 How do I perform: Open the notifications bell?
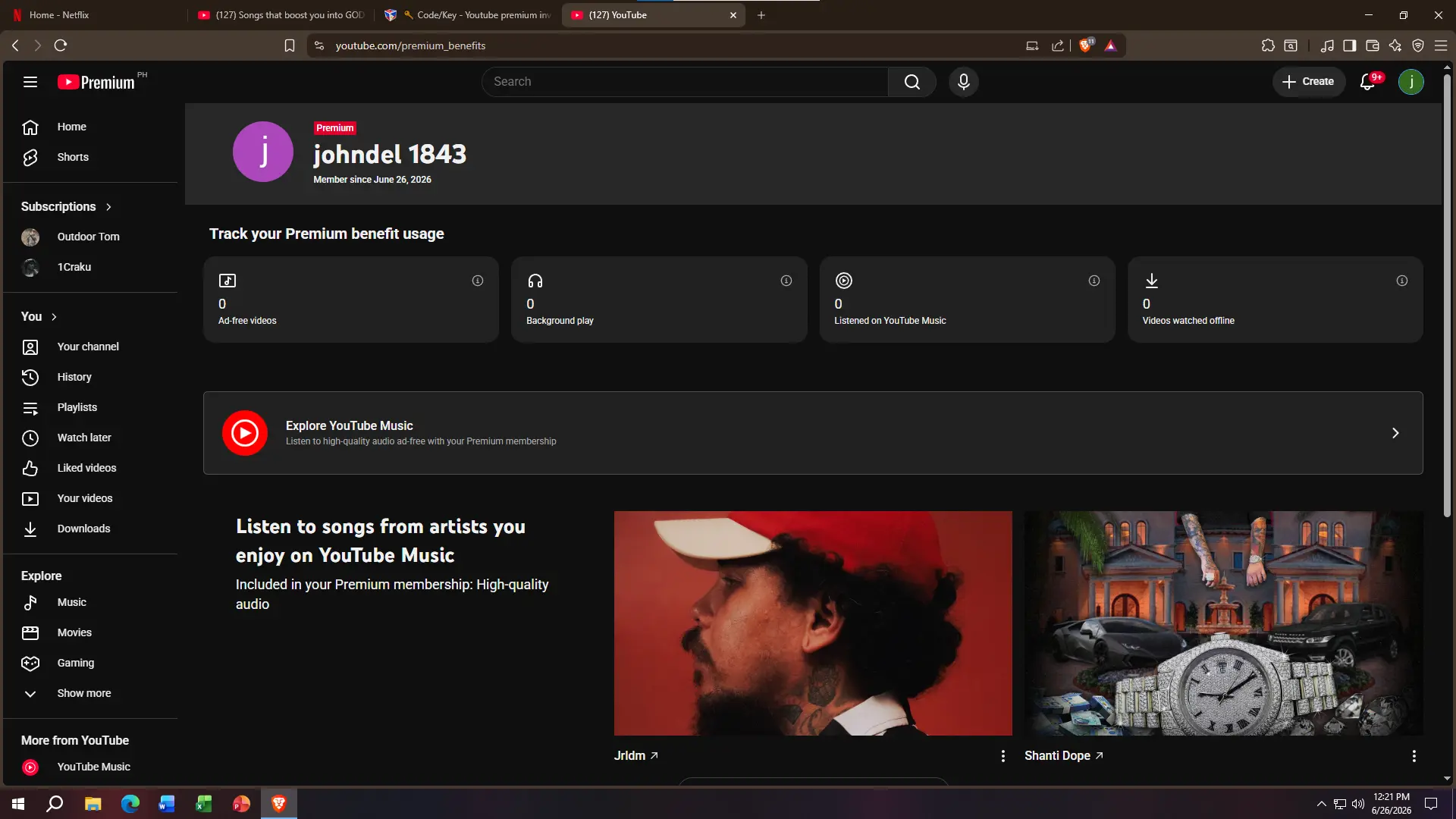1368,82
